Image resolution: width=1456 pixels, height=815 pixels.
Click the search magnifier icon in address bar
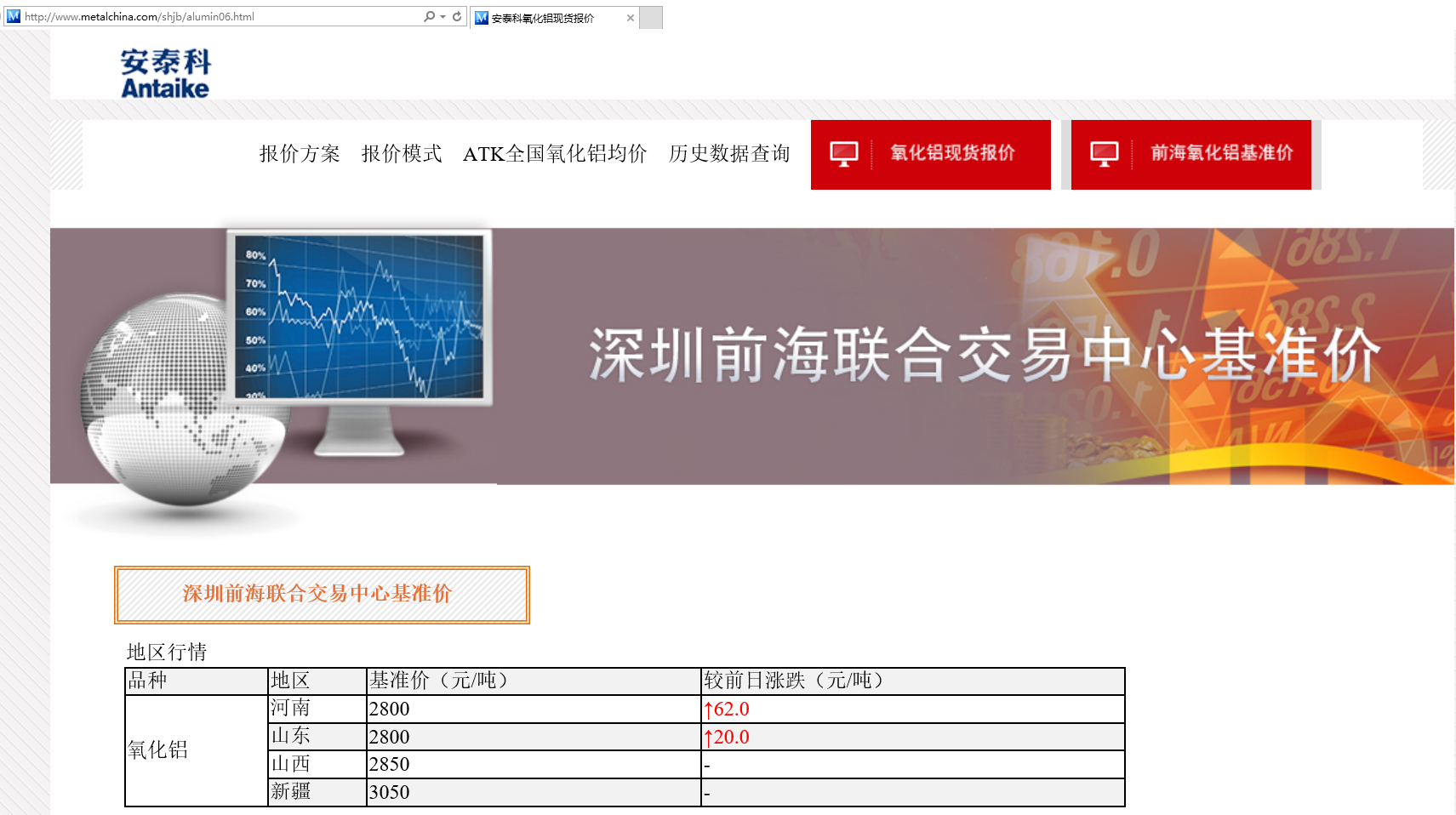(429, 16)
